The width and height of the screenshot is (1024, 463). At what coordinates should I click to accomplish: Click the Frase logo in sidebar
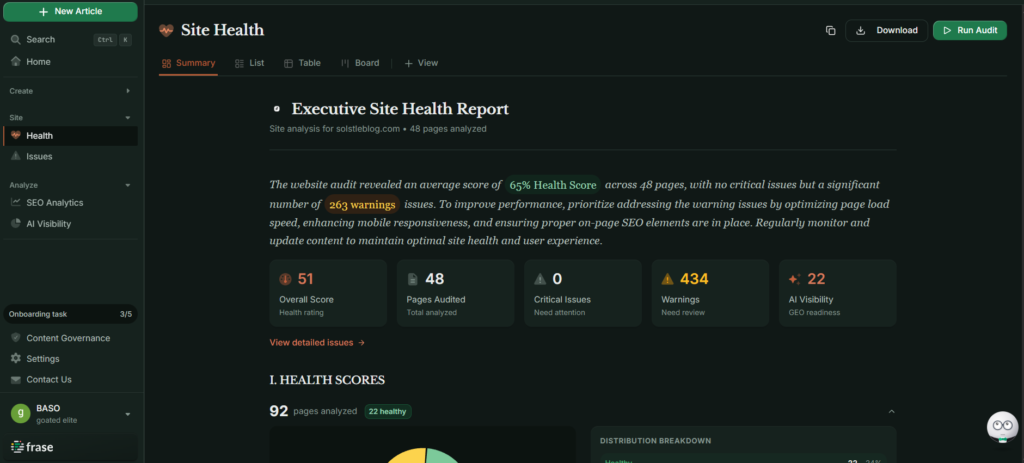[32, 447]
